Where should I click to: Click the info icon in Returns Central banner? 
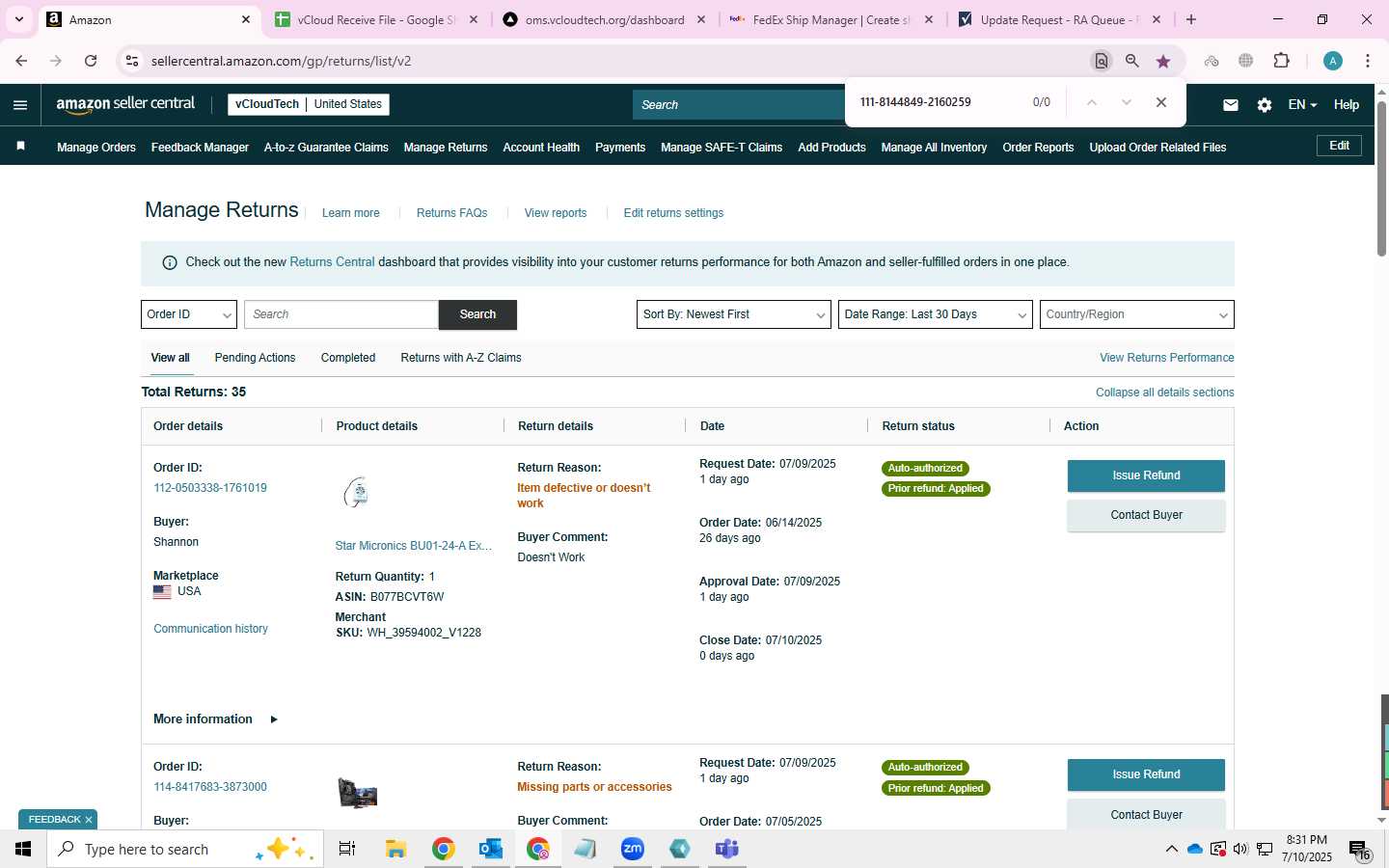[170, 262]
